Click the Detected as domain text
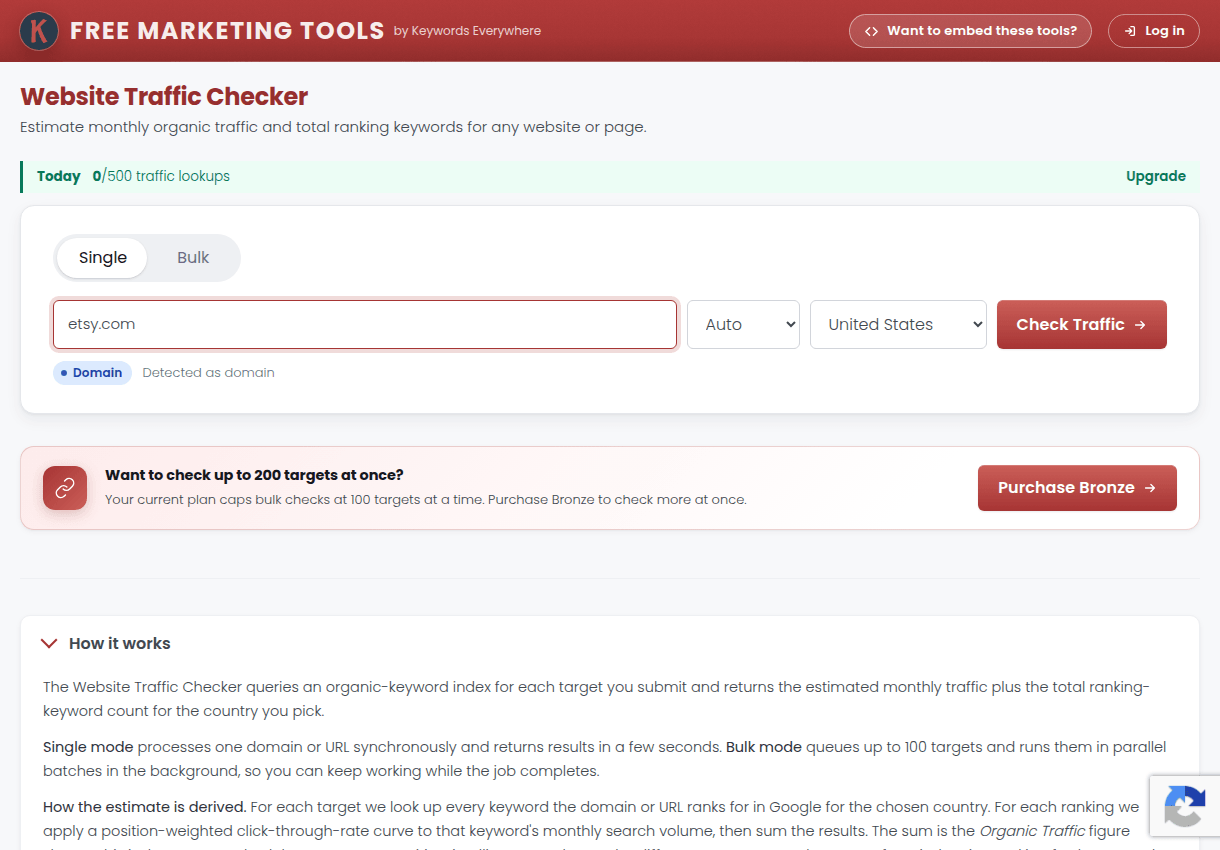The height and width of the screenshot is (850, 1220). pyautogui.click(x=208, y=373)
